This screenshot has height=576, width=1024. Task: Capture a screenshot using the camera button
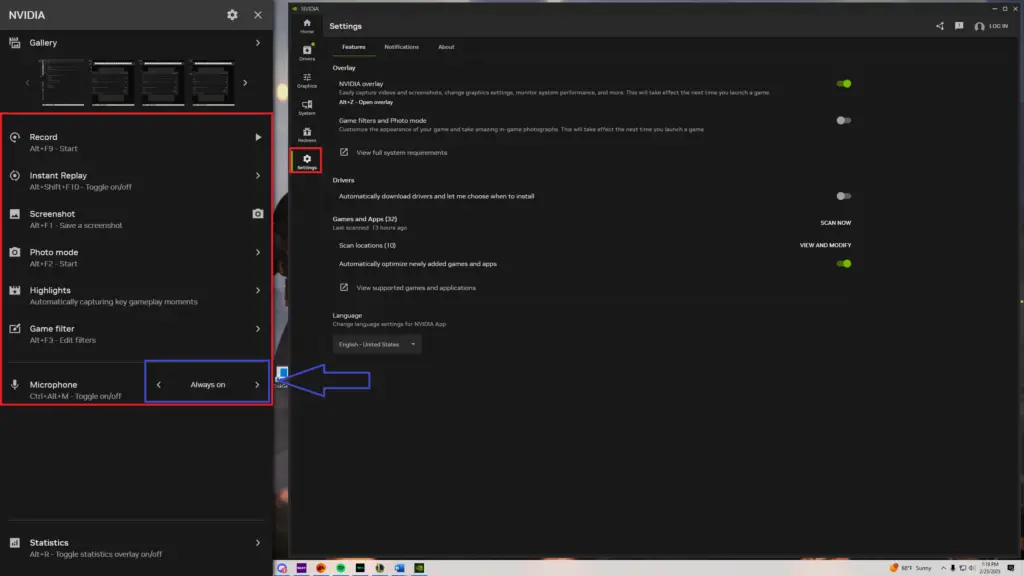click(x=258, y=214)
